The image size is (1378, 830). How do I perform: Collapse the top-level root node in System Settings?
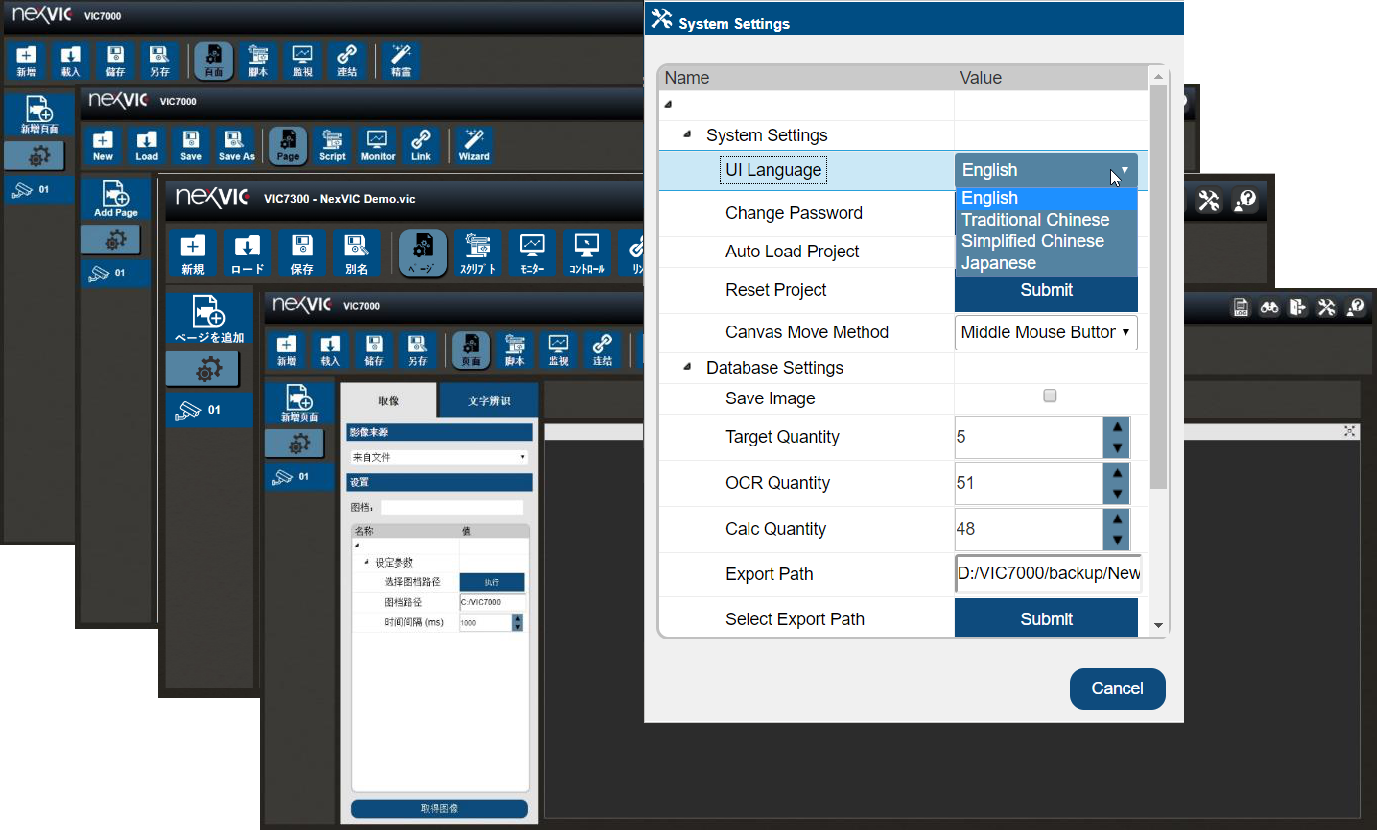(x=668, y=104)
